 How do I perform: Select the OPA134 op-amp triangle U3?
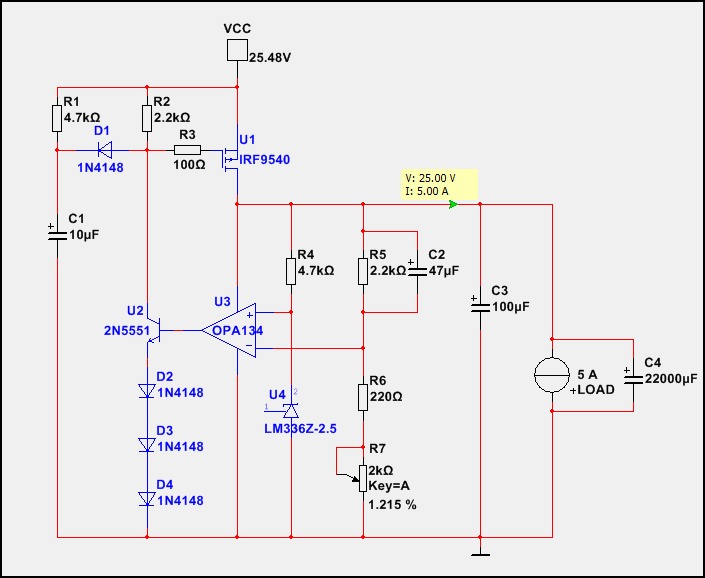coord(228,330)
